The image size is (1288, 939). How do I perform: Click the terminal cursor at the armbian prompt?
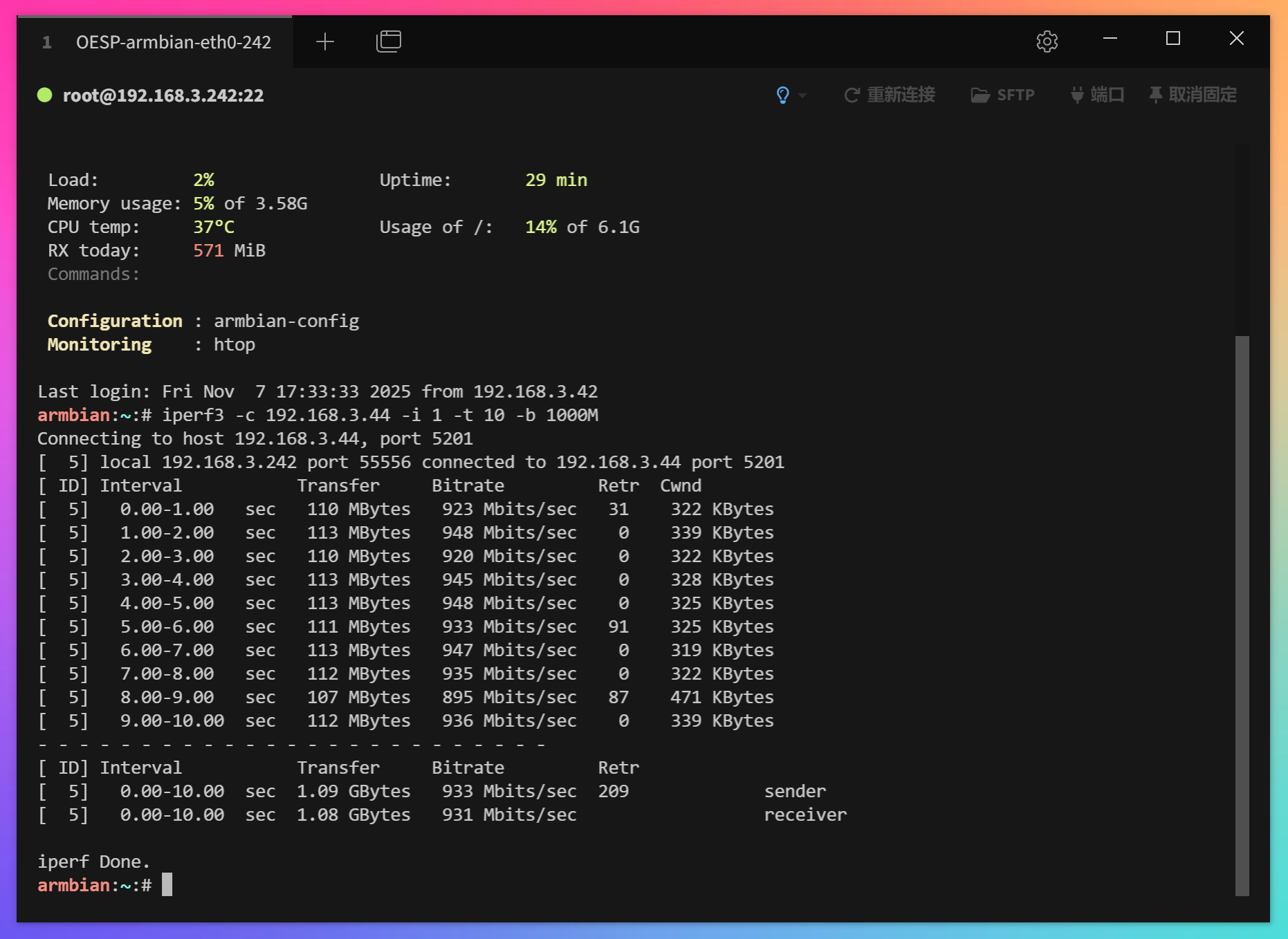click(x=167, y=885)
